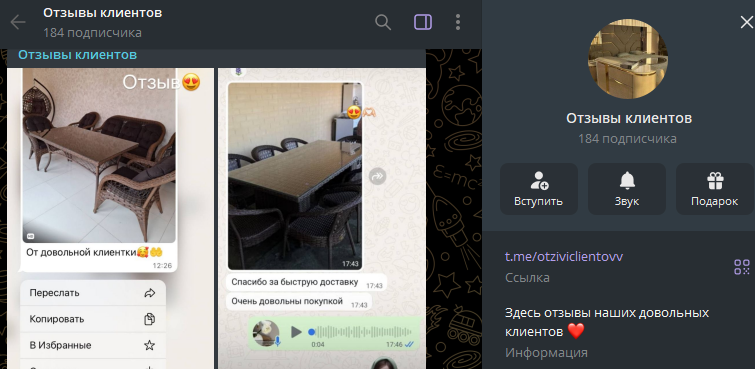The width and height of the screenshot is (755, 369).
Task: Toggle notifications with Звук button
Action: [627, 189]
